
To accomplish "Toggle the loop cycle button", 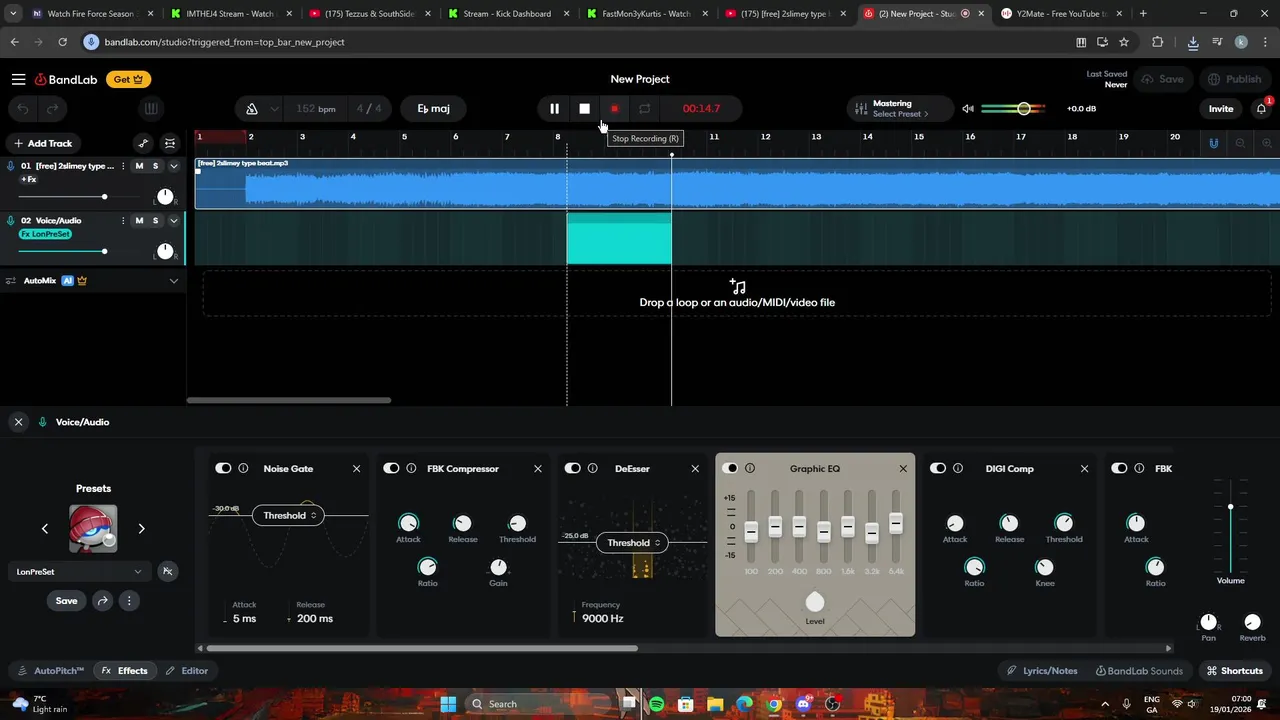I will (x=645, y=109).
